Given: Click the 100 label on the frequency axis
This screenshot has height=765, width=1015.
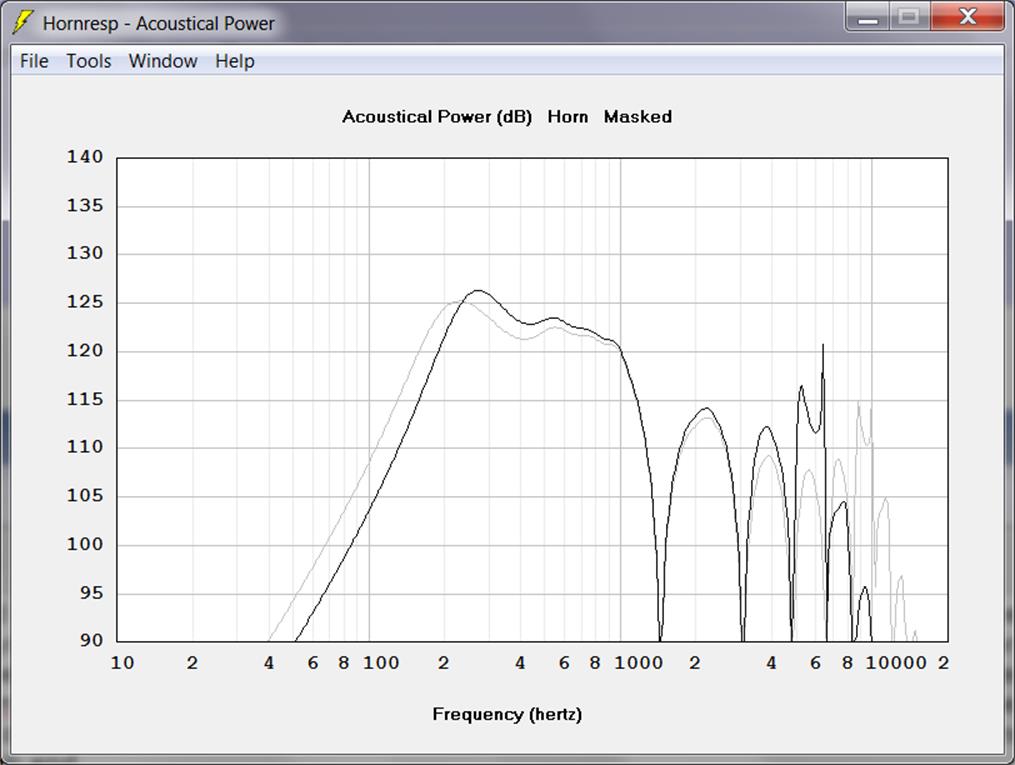Looking at the screenshot, I should click(381, 663).
